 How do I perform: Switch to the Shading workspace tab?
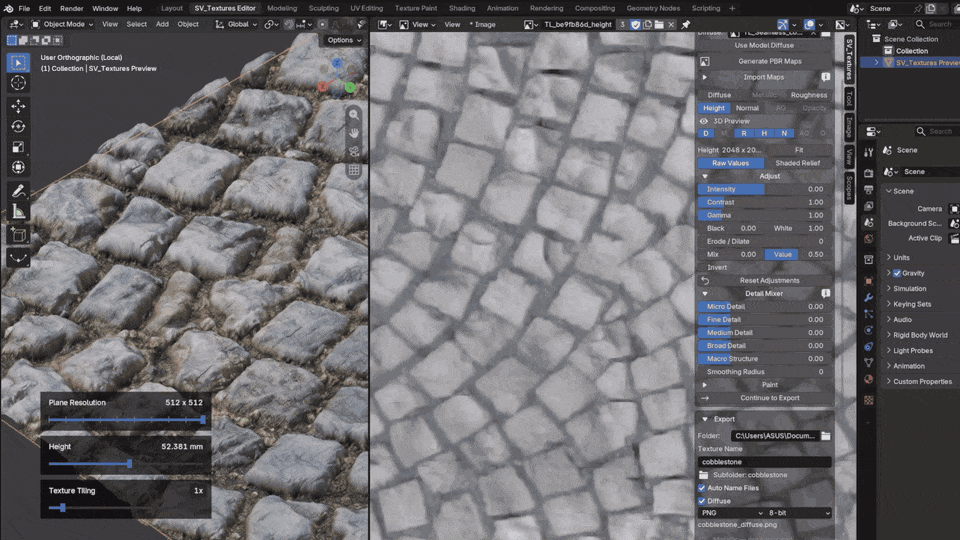point(462,9)
